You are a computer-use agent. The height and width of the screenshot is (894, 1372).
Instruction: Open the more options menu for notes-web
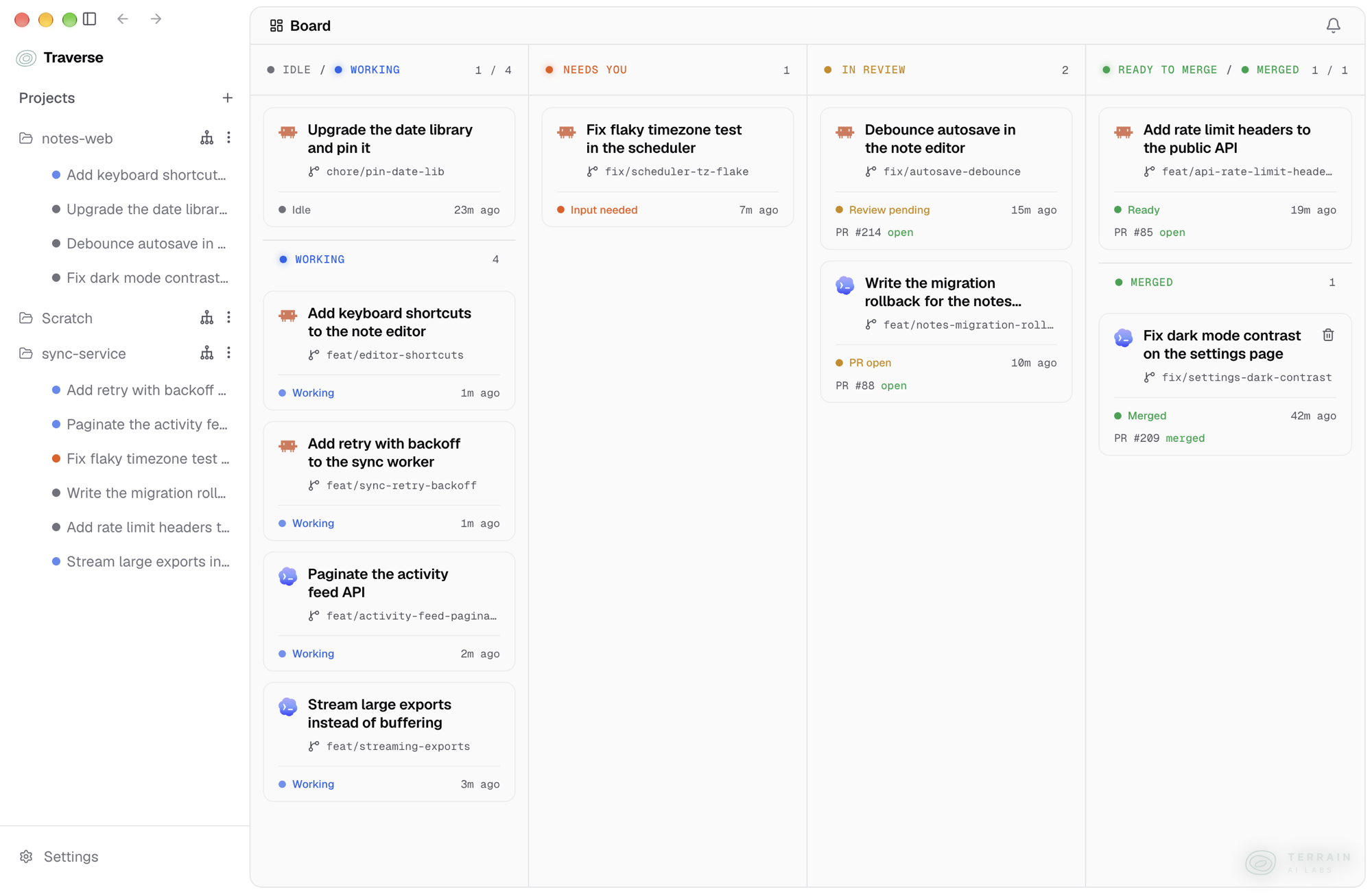pyautogui.click(x=228, y=138)
